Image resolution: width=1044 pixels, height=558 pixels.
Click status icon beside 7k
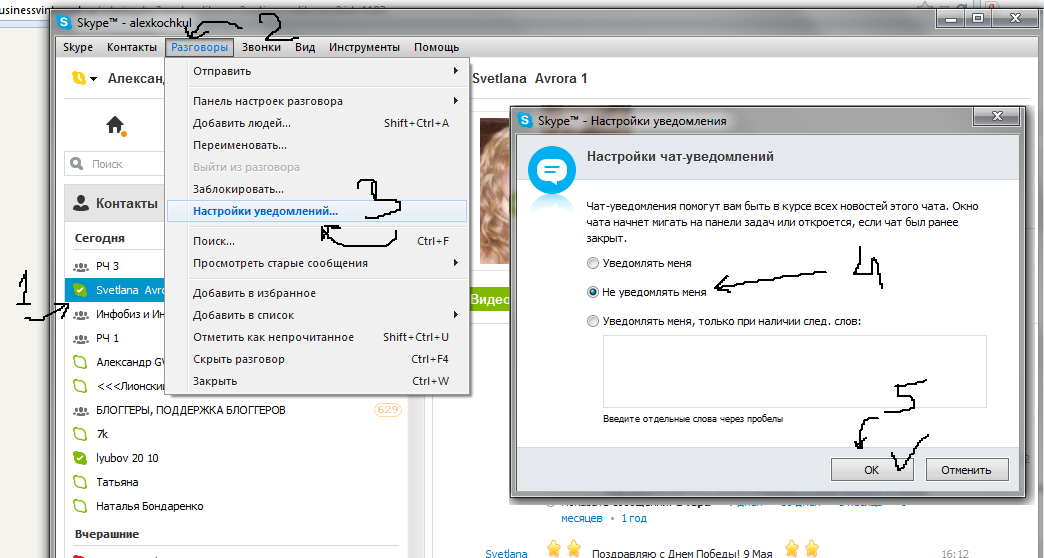point(80,434)
